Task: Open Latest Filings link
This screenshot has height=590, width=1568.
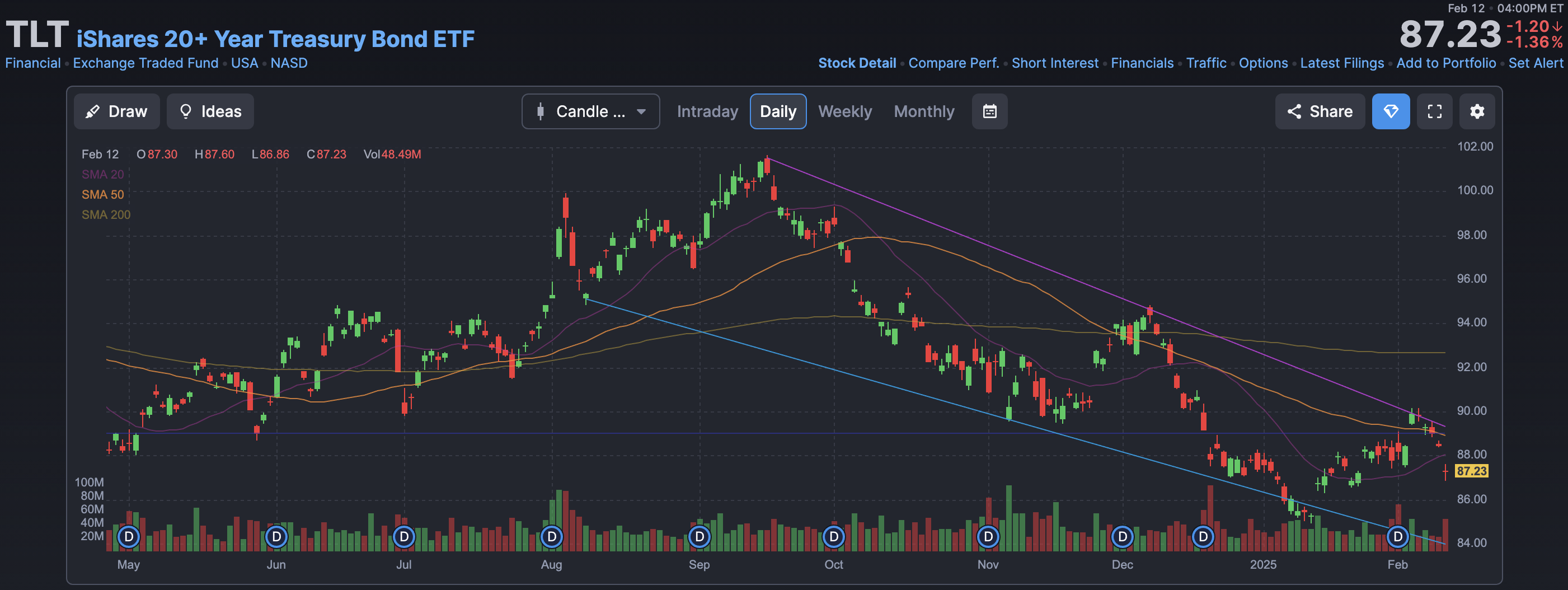Action: (1341, 63)
